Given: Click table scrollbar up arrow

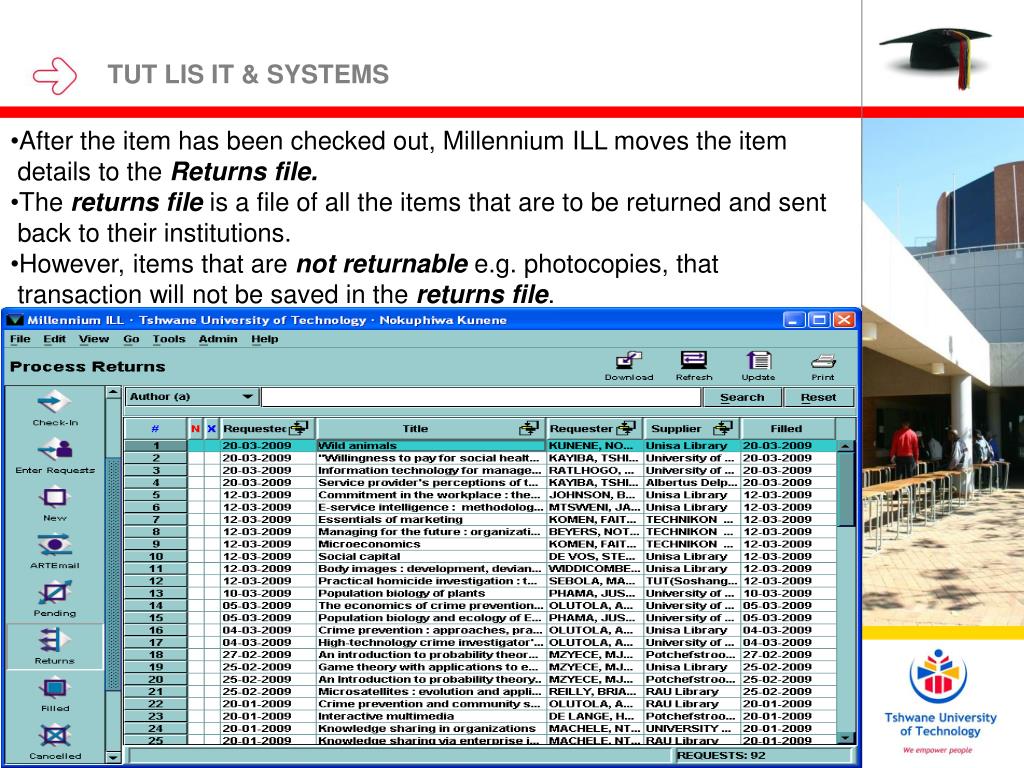Looking at the screenshot, I should pyautogui.click(x=846, y=446).
